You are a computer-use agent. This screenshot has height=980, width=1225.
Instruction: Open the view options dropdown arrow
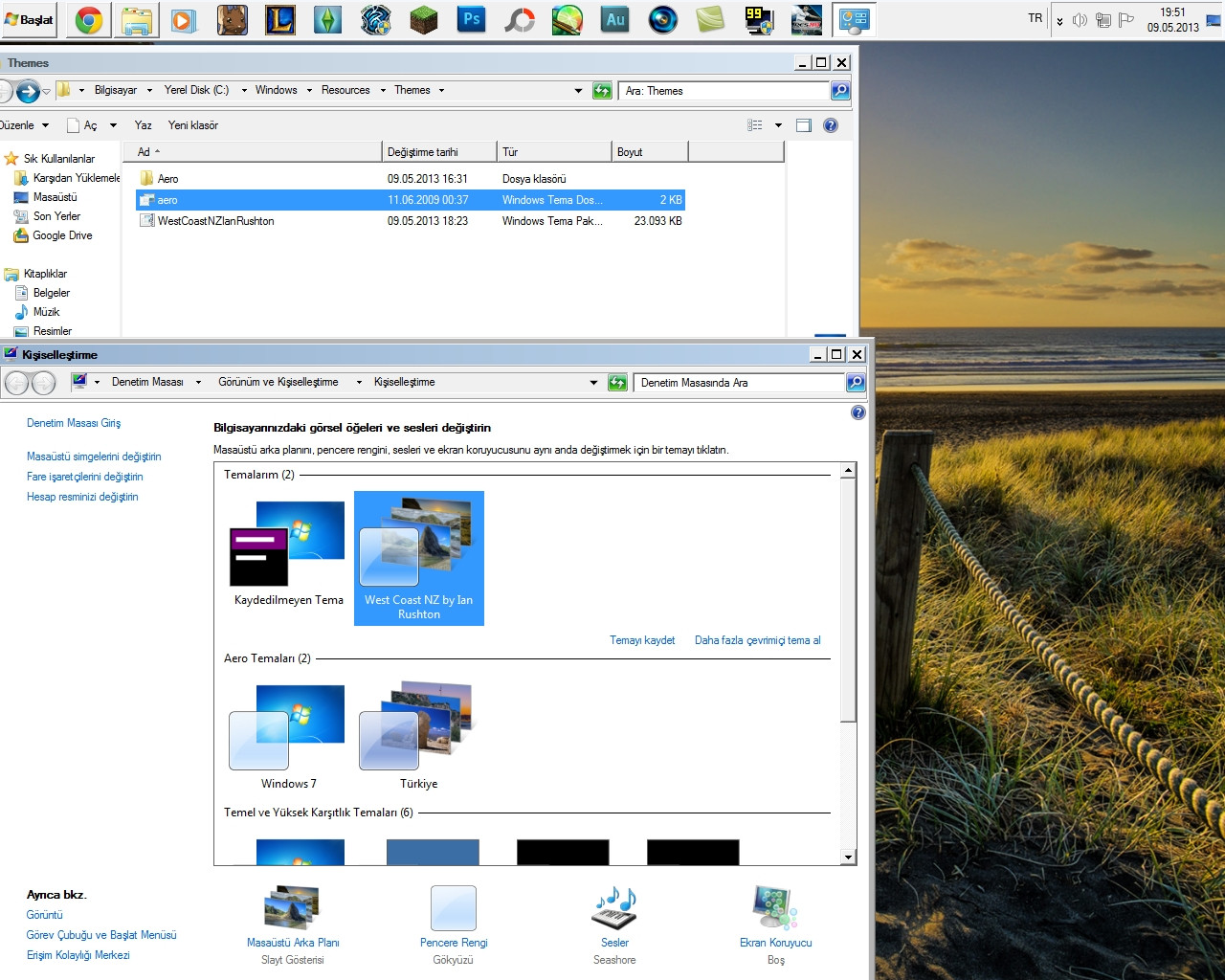click(x=778, y=125)
